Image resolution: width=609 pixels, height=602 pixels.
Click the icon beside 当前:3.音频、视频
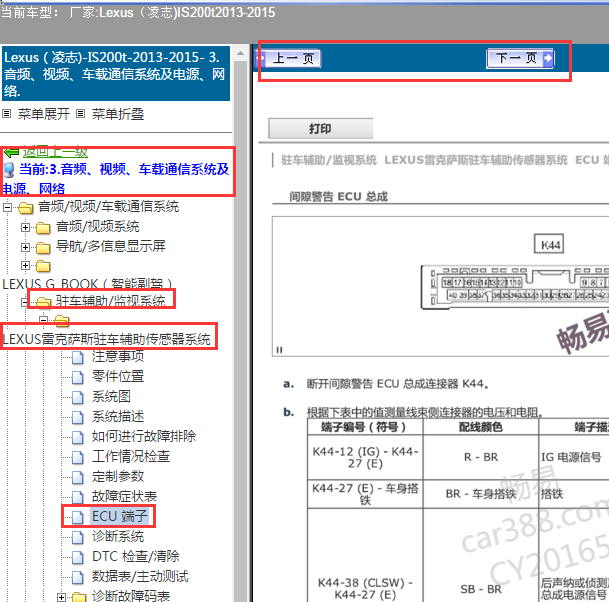(9, 170)
